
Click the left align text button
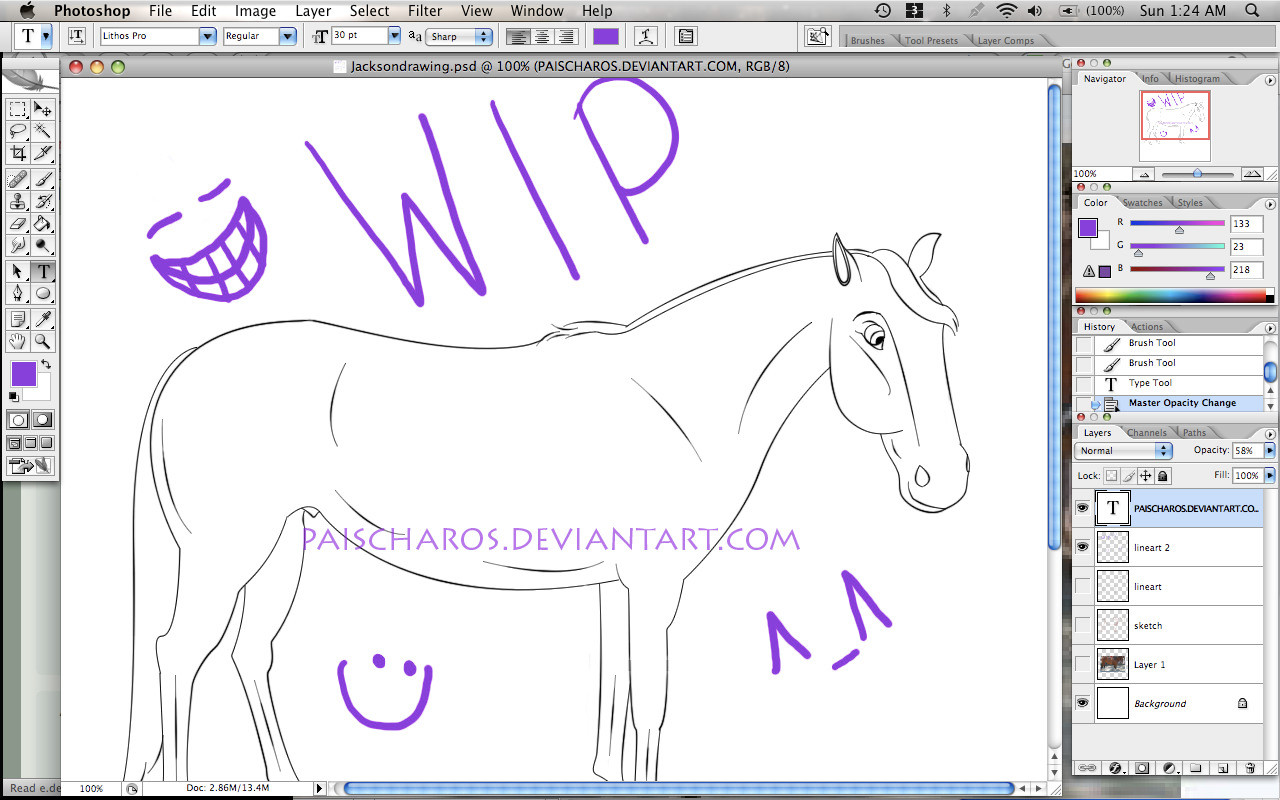coord(518,36)
